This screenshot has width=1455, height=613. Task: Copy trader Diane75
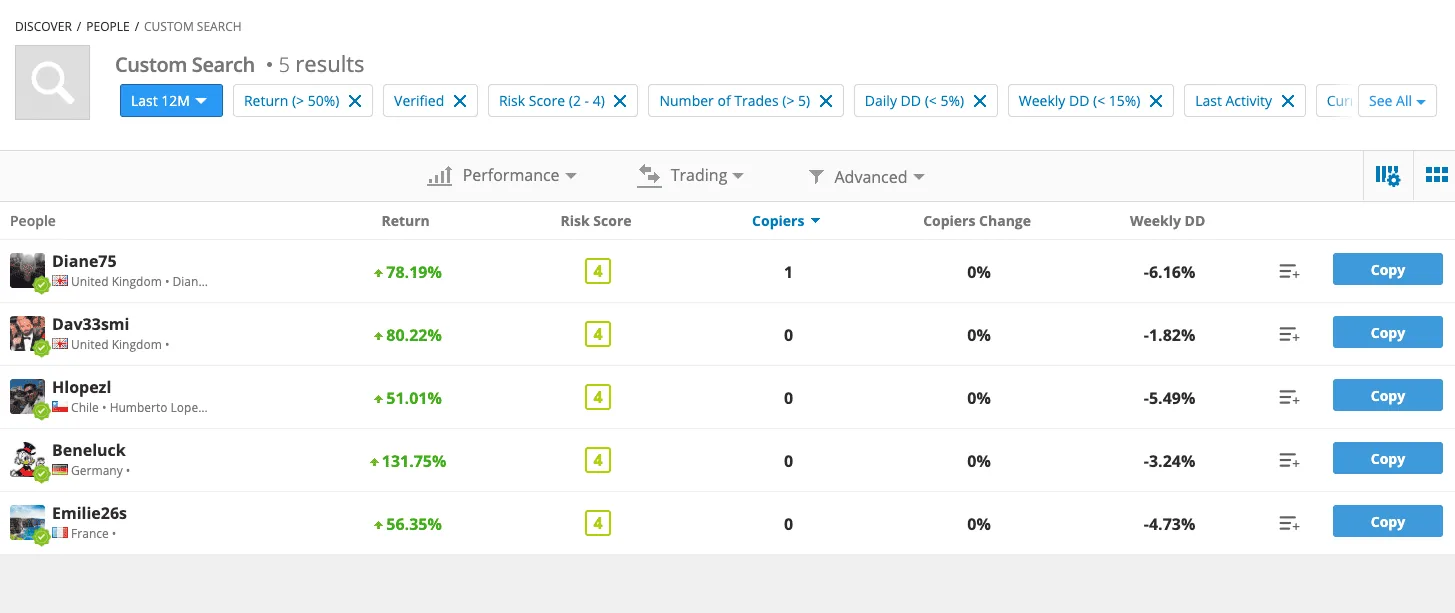pyautogui.click(x=1387, y=270)
